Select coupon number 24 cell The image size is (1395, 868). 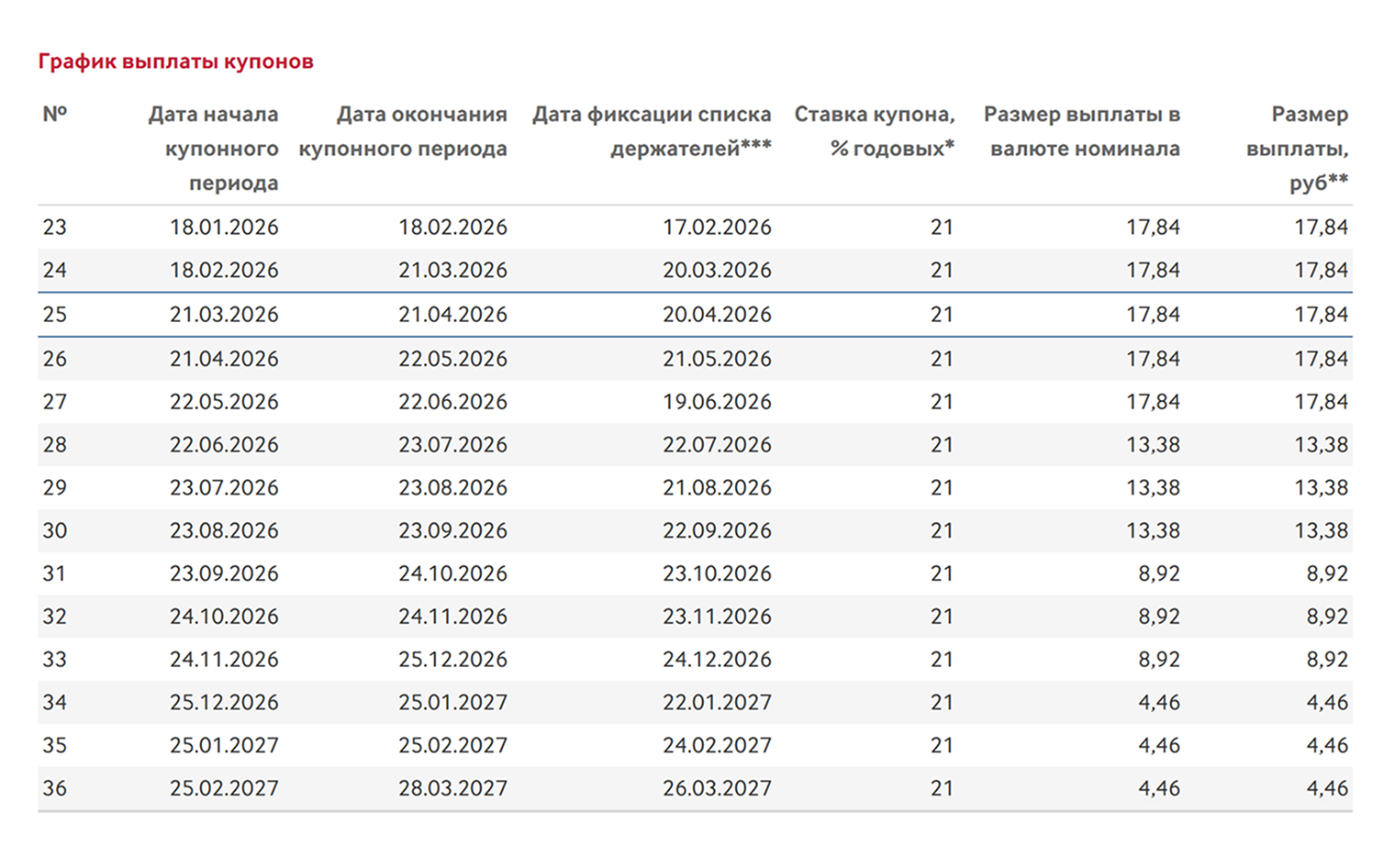click(55, 271)
